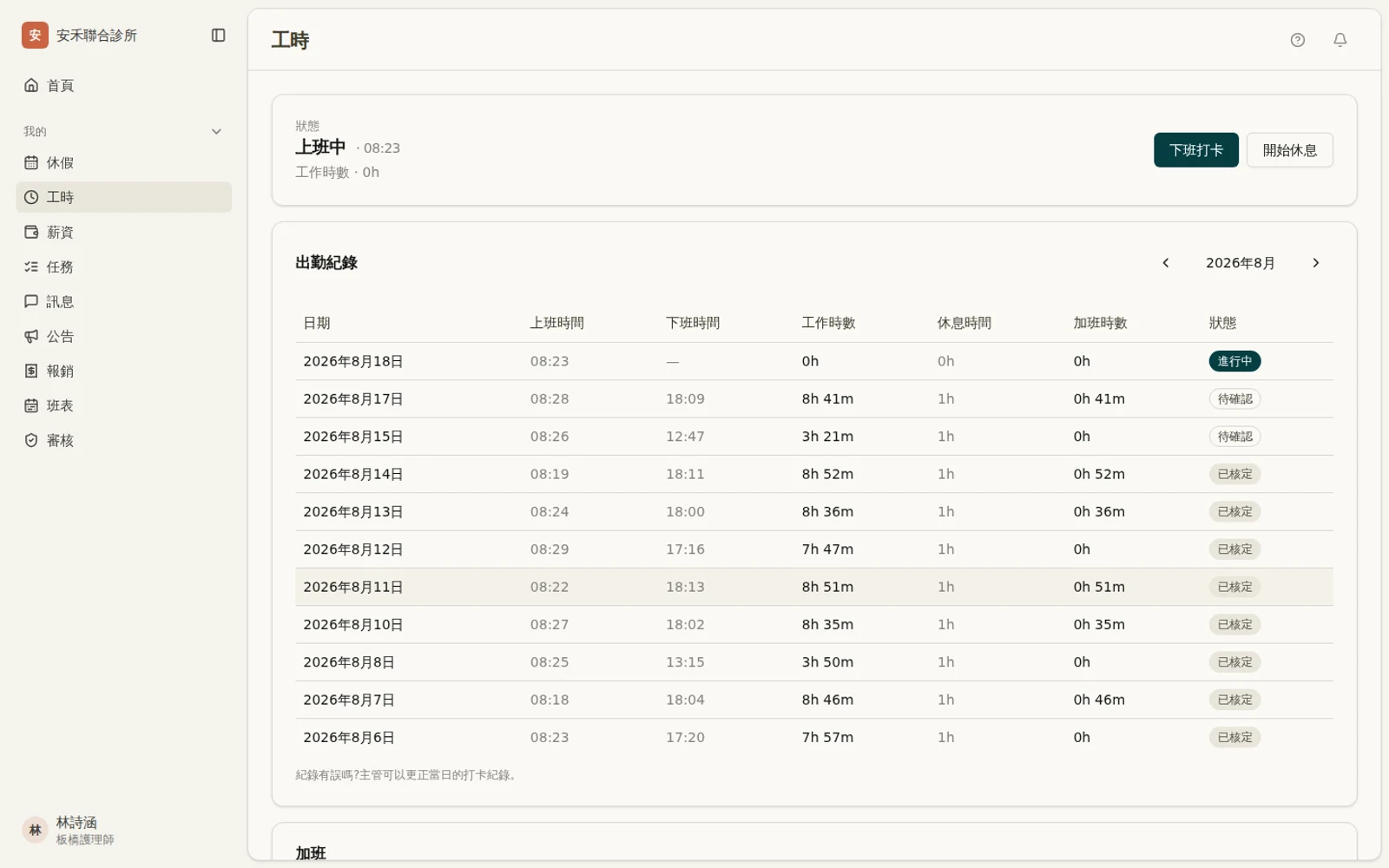The width and height of the screenshot is (1389, 868).
Task: Go to 首頁 home icon
Action: (31, 85)
